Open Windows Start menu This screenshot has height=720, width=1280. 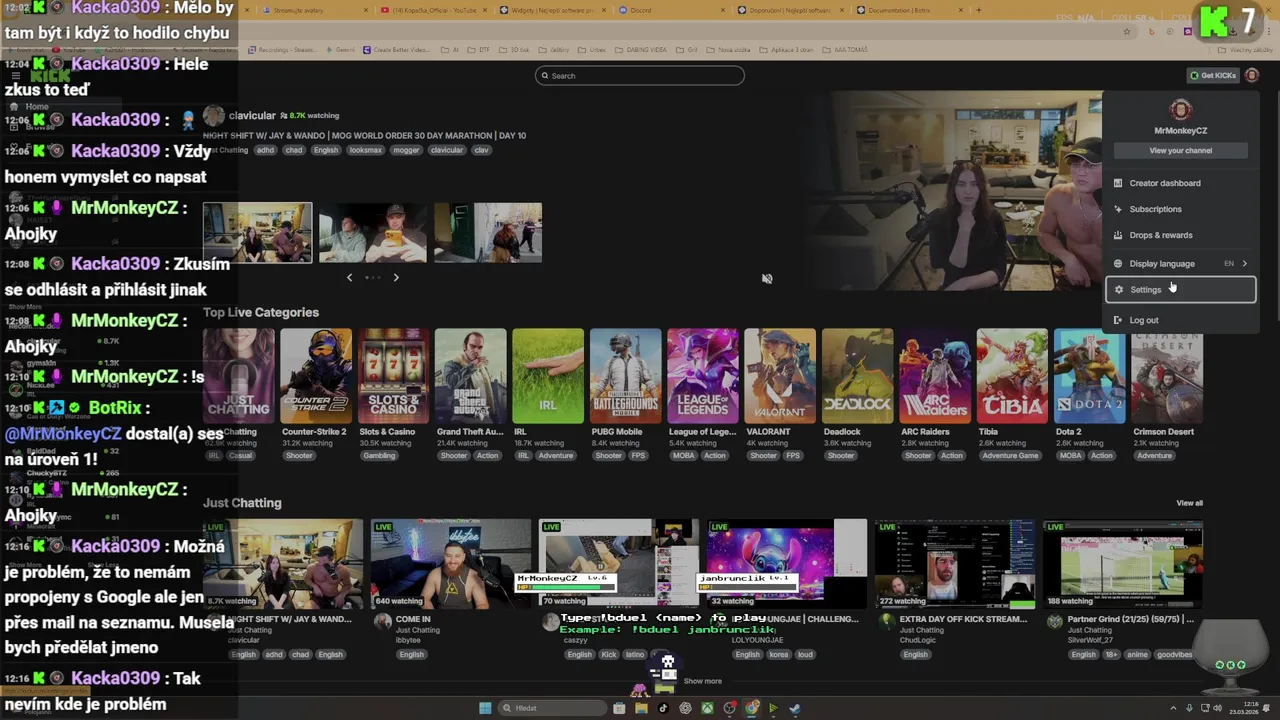[x=485, y=708]
